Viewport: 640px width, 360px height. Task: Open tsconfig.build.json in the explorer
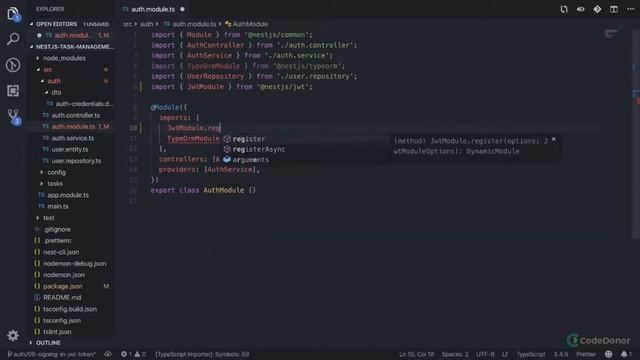70,309
